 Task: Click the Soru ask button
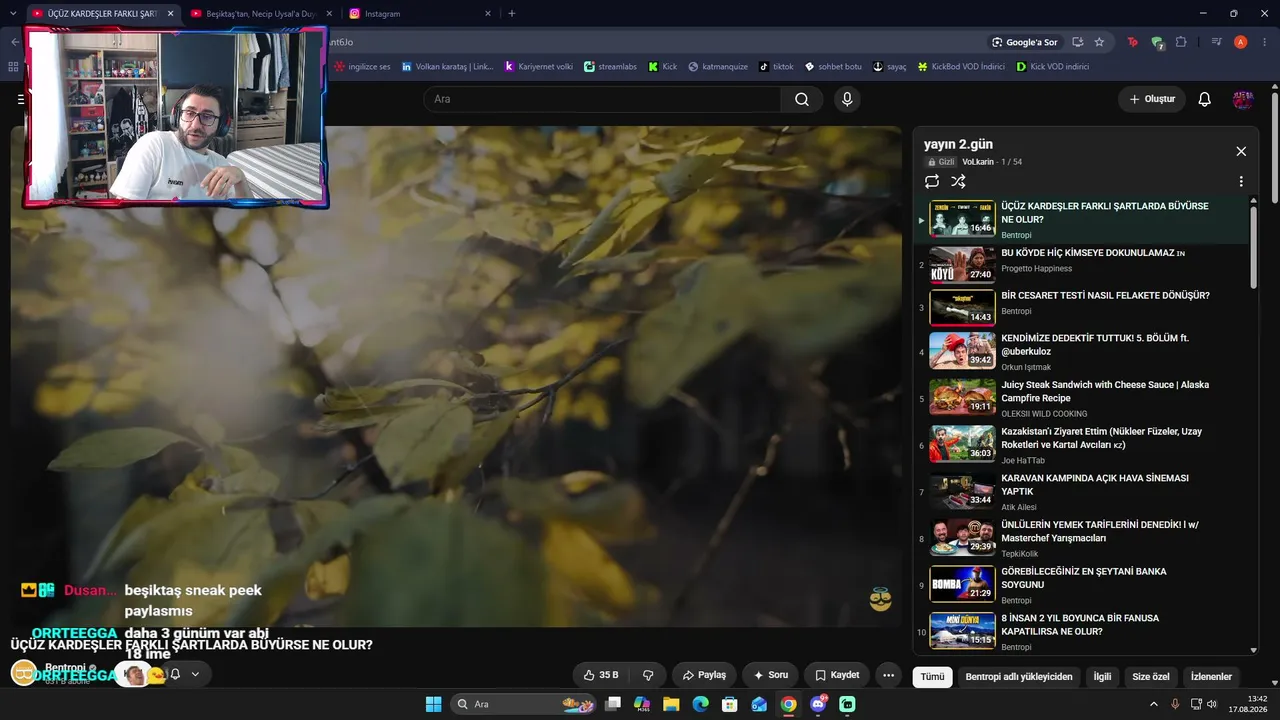pyautogui.click(x=770, y=675)
